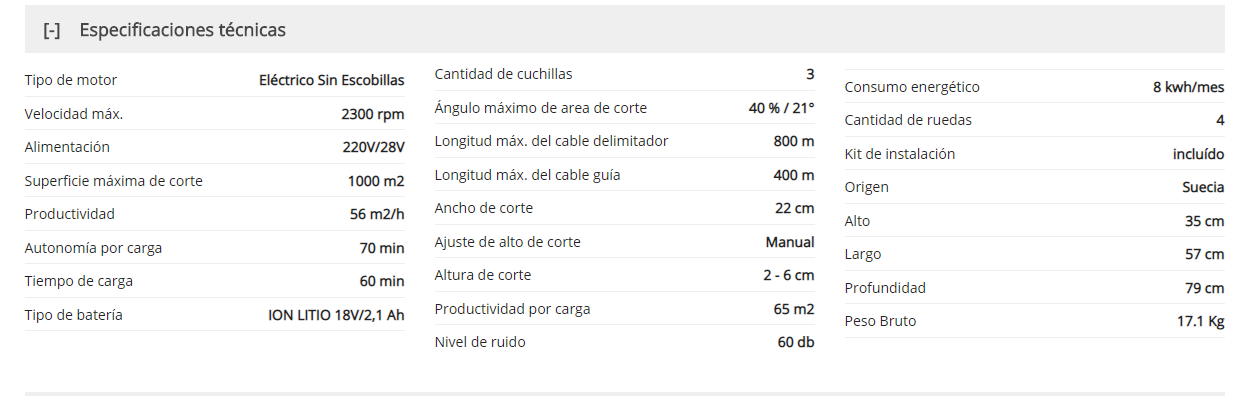Screen dimensions: 1250x396
Task: Click the Autonomía por carga label
Action: 93,248
